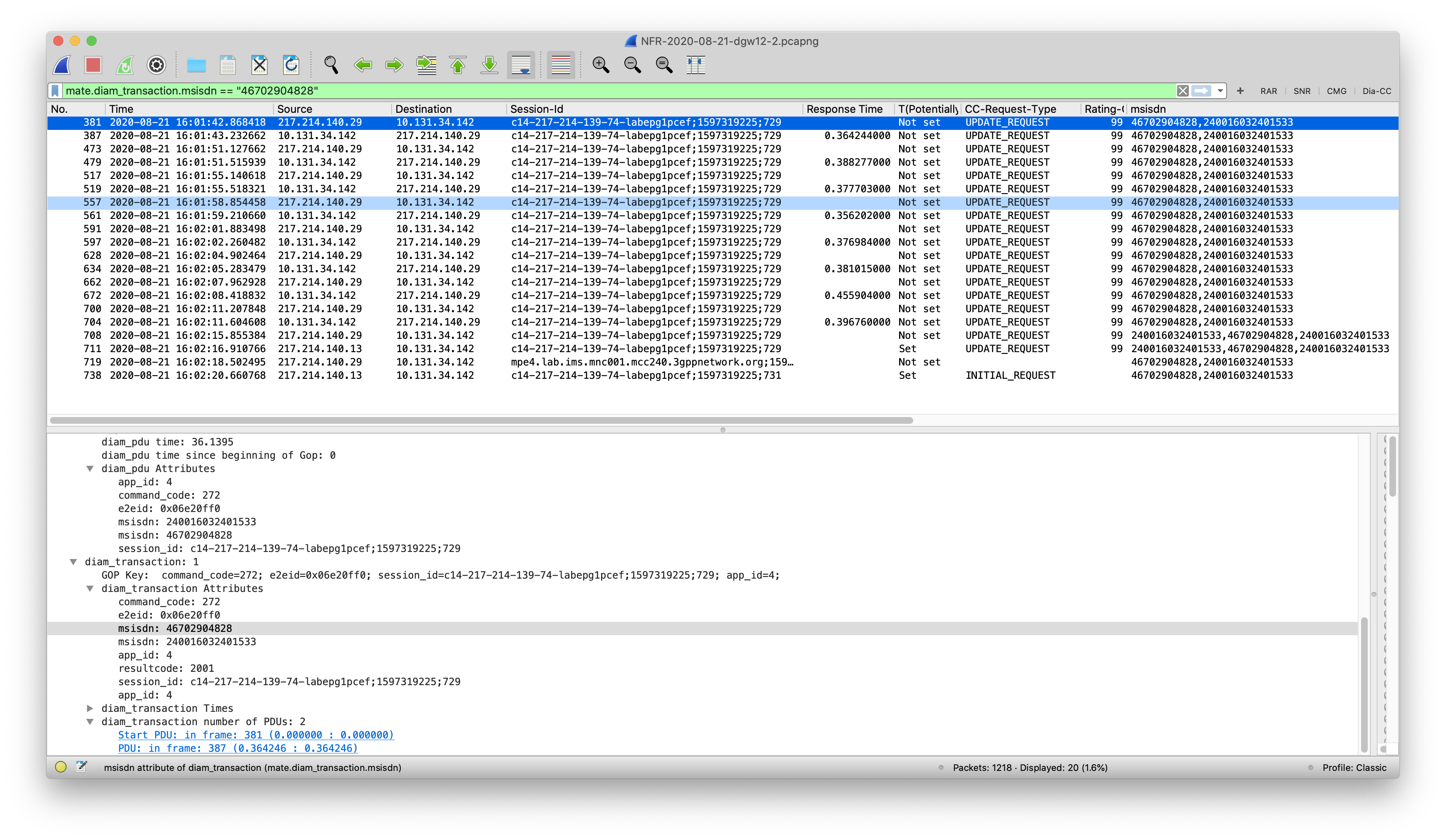Expand diam_transaction Times node
Image resolution: width=1446 pixels, height=840 pixels.
90,708
